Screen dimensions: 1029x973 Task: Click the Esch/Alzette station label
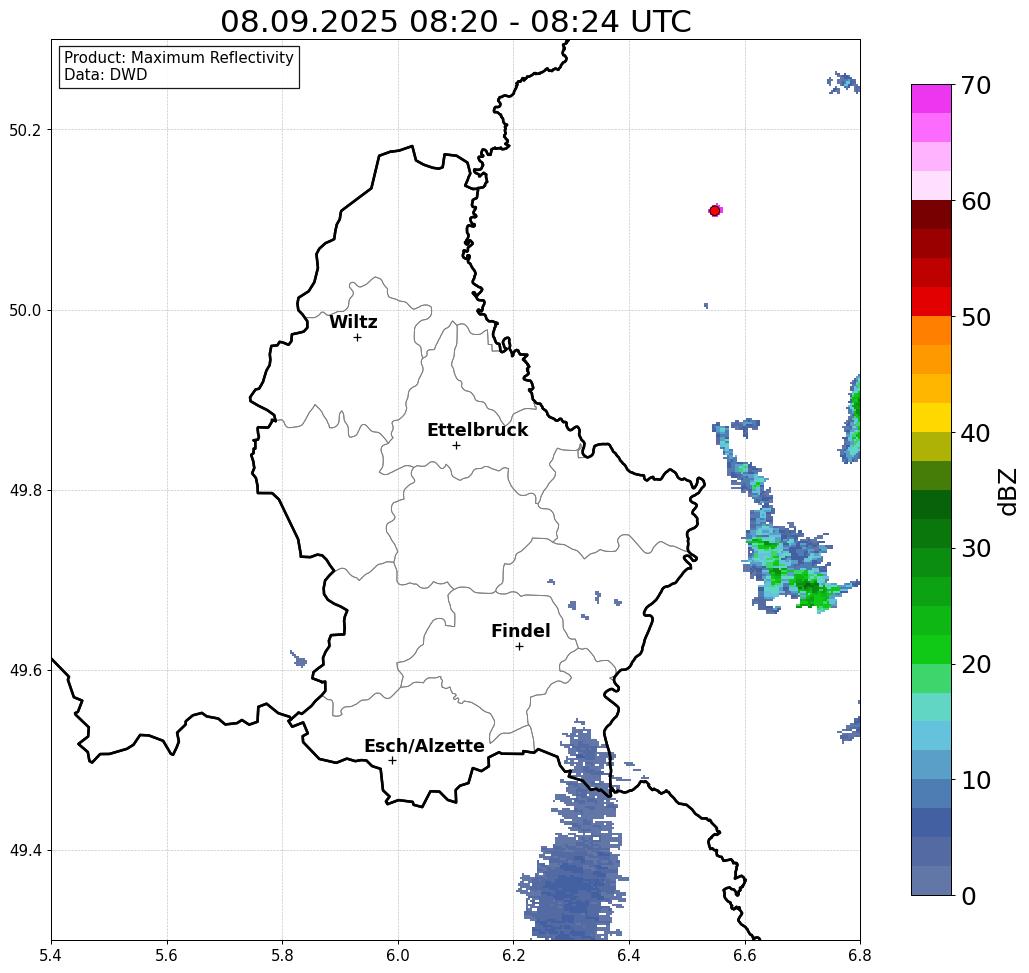click(x=424, y=746)
